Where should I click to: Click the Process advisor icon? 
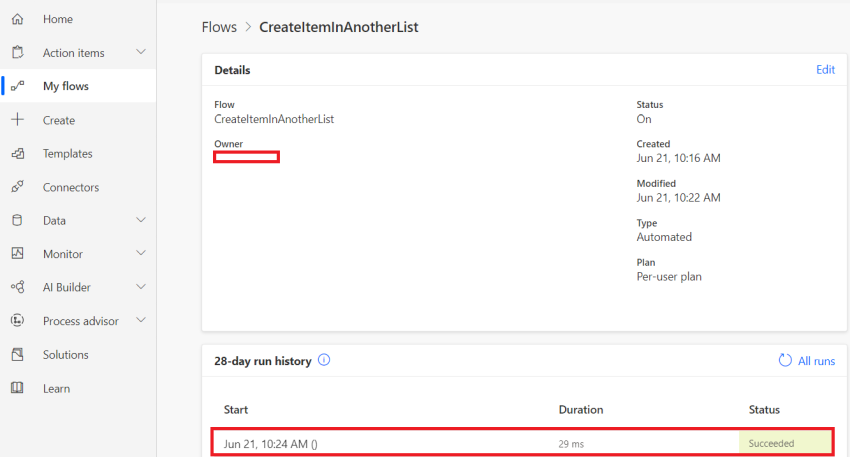click(17, 321)
